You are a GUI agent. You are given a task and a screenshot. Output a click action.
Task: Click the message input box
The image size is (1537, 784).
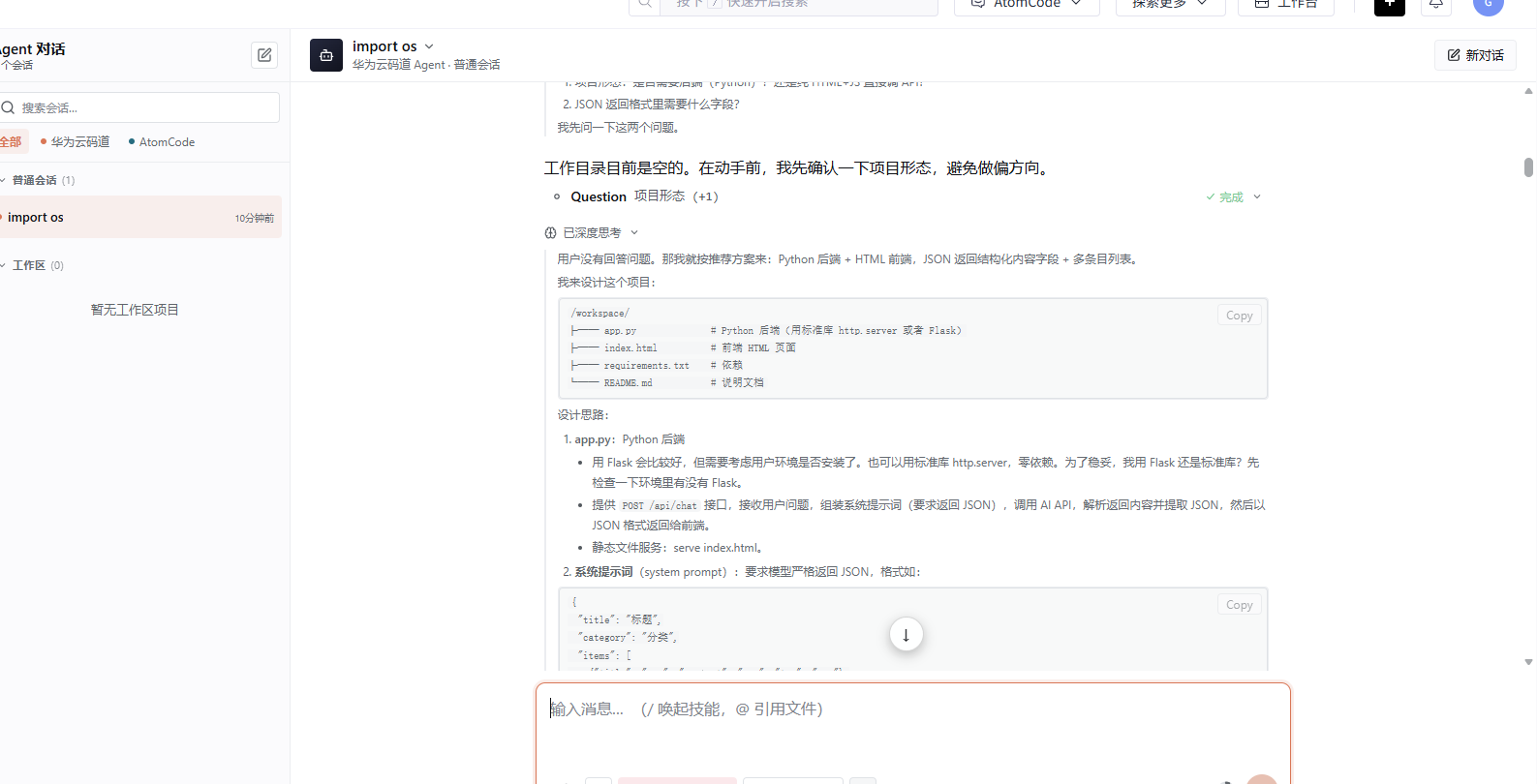tap(912, 733)
